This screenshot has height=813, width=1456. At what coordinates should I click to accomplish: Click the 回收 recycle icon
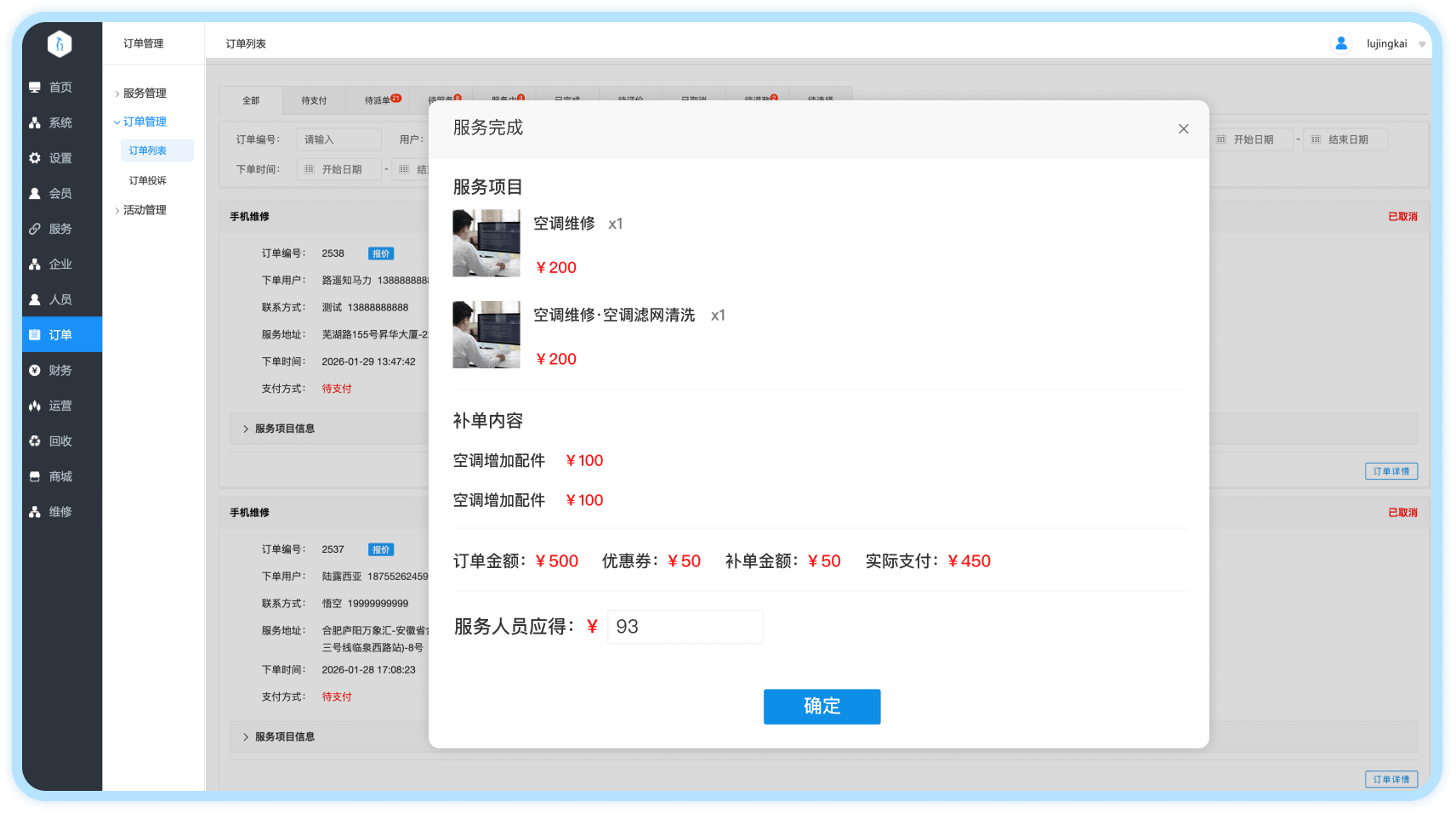coord(35,441)
